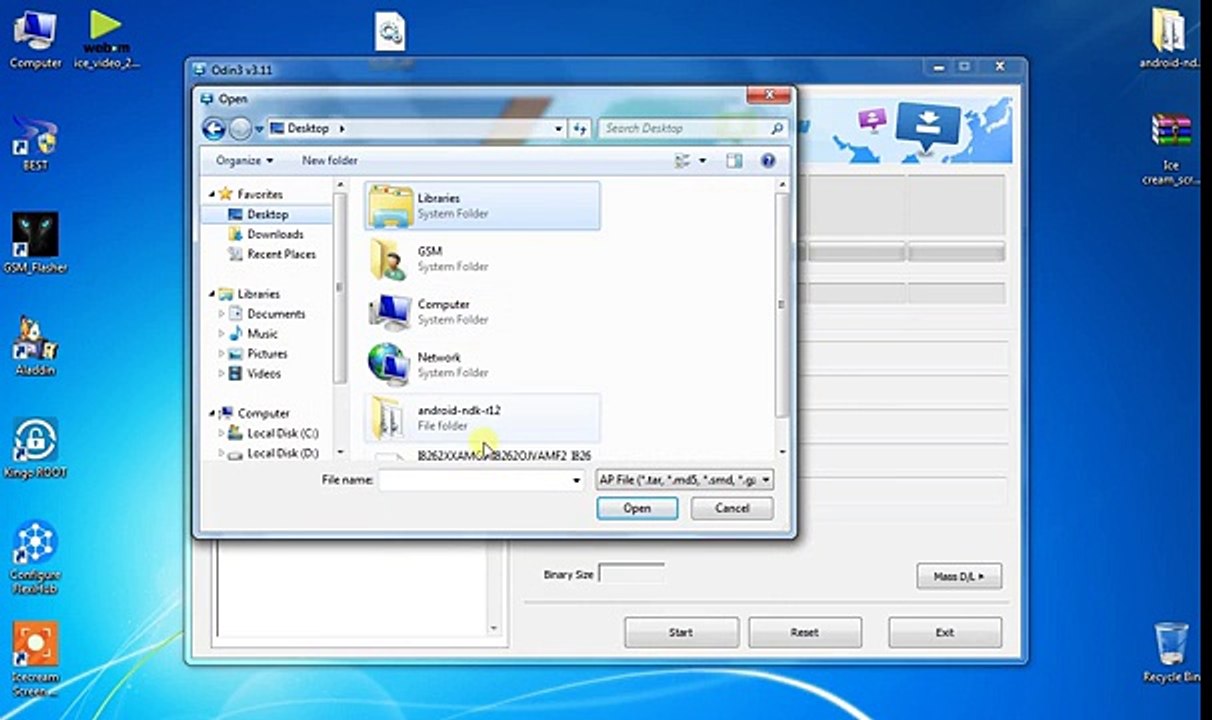Select the Computer item in file list
Viewport: 1212px width, 720px height.
click(483, 312)
